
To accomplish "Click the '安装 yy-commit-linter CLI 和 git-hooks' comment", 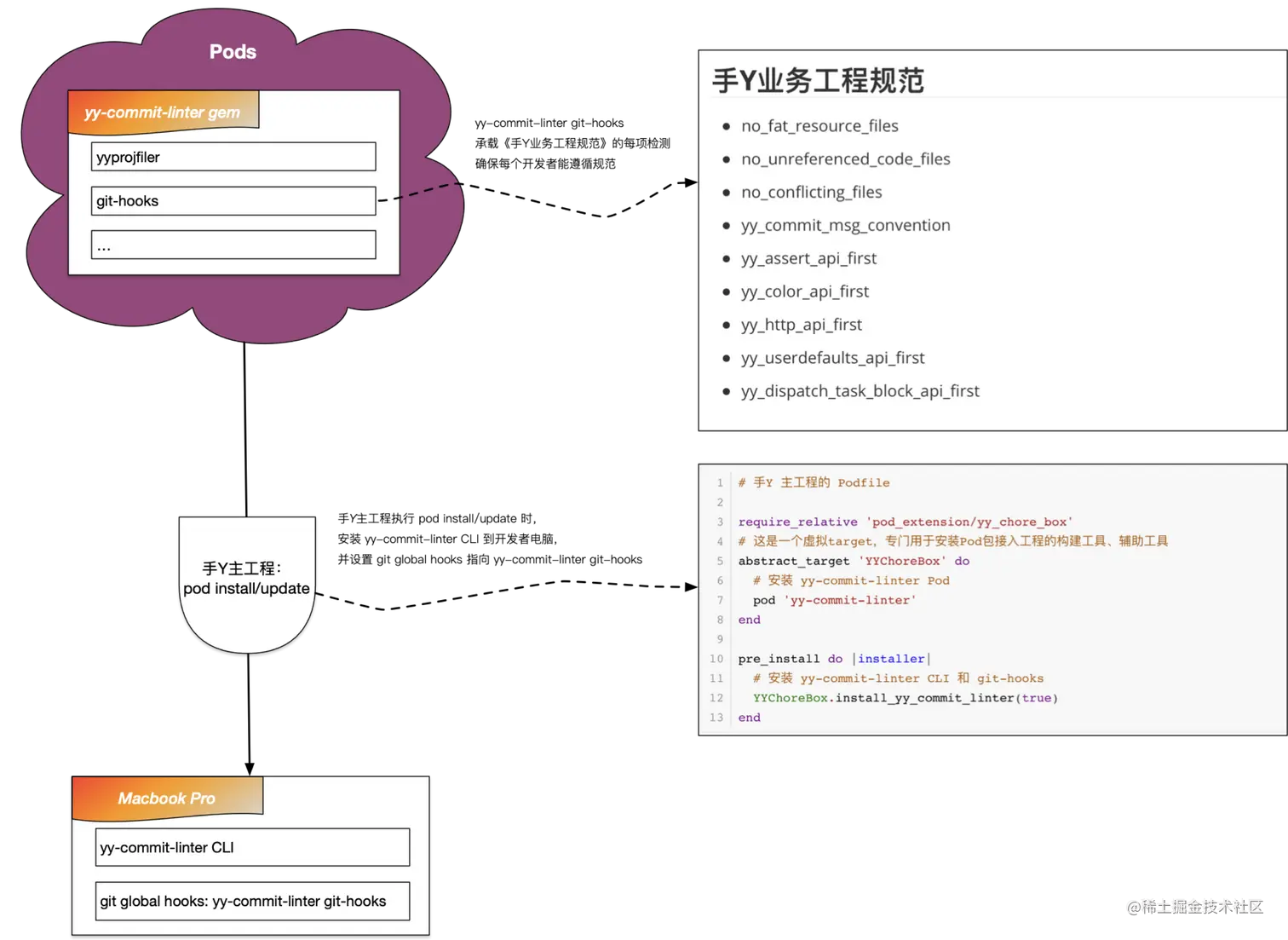I will tap(898, 678).
